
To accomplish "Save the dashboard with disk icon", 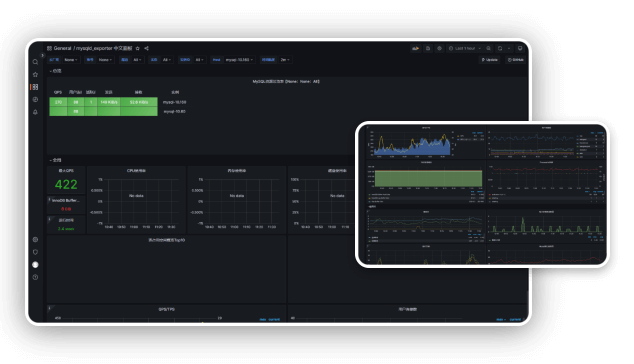I will (x=428, y=48).
